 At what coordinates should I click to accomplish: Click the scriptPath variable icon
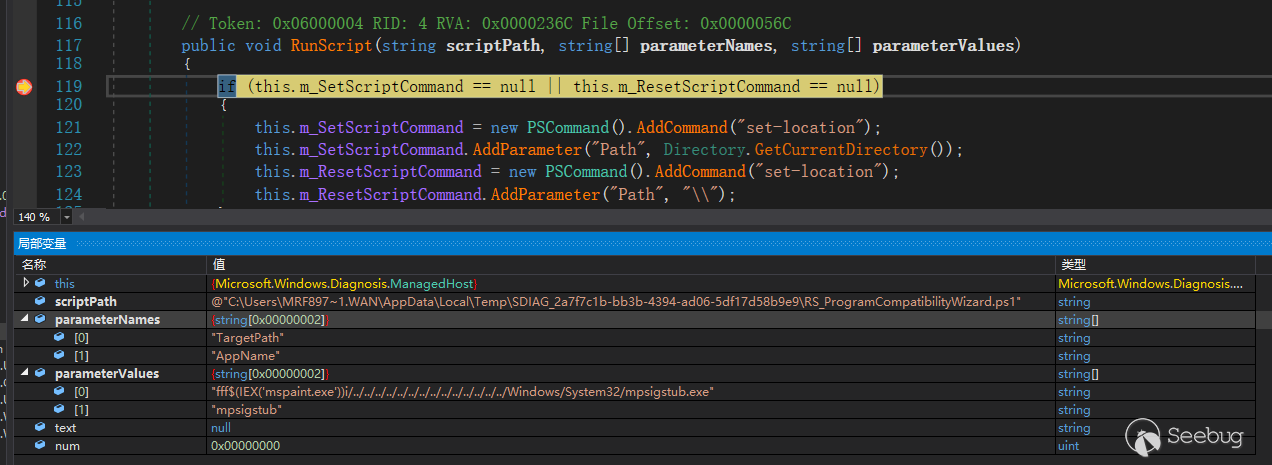click(x=40, y=301)
